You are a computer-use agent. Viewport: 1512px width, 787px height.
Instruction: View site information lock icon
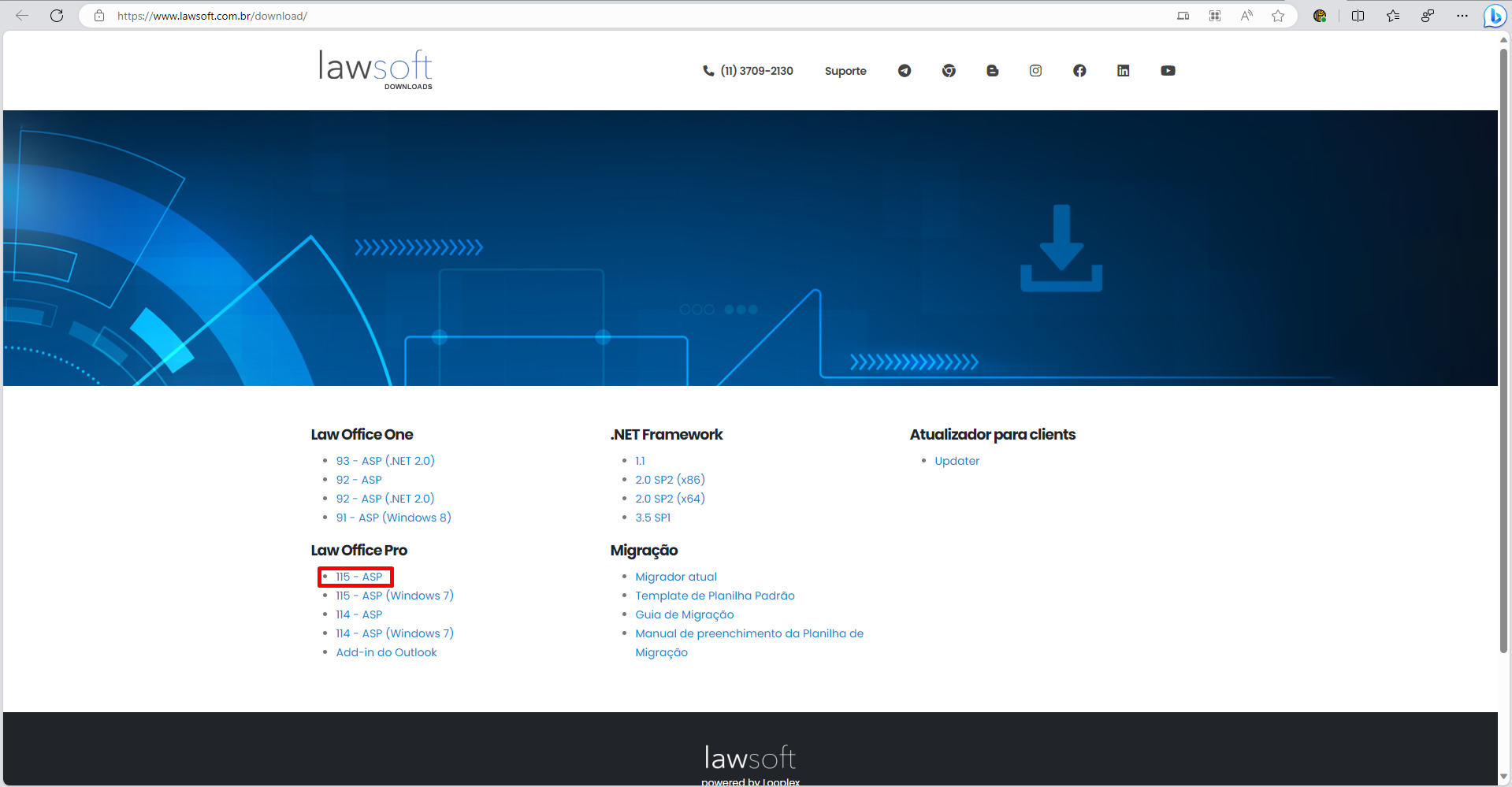coord(99,16)
